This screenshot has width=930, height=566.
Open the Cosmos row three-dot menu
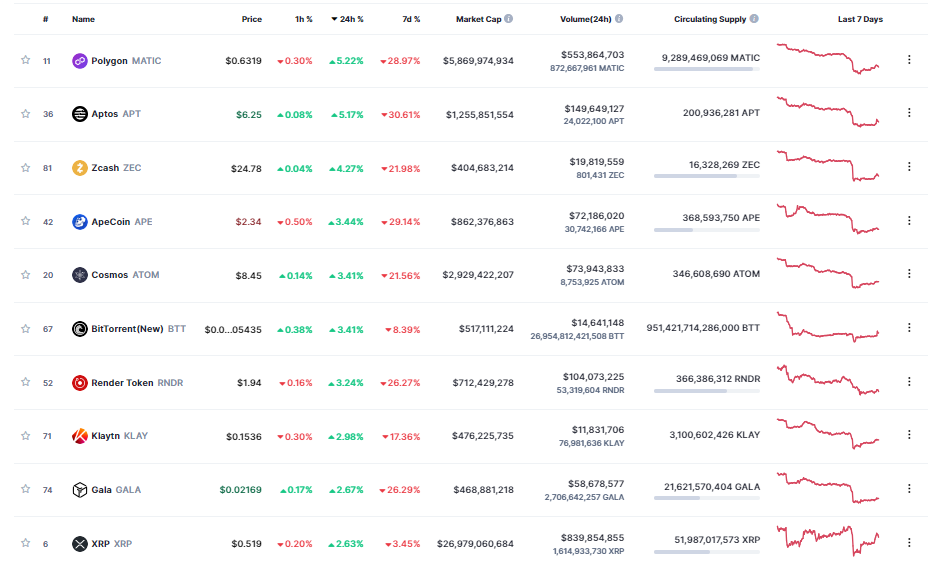click(x=909, y=274)
